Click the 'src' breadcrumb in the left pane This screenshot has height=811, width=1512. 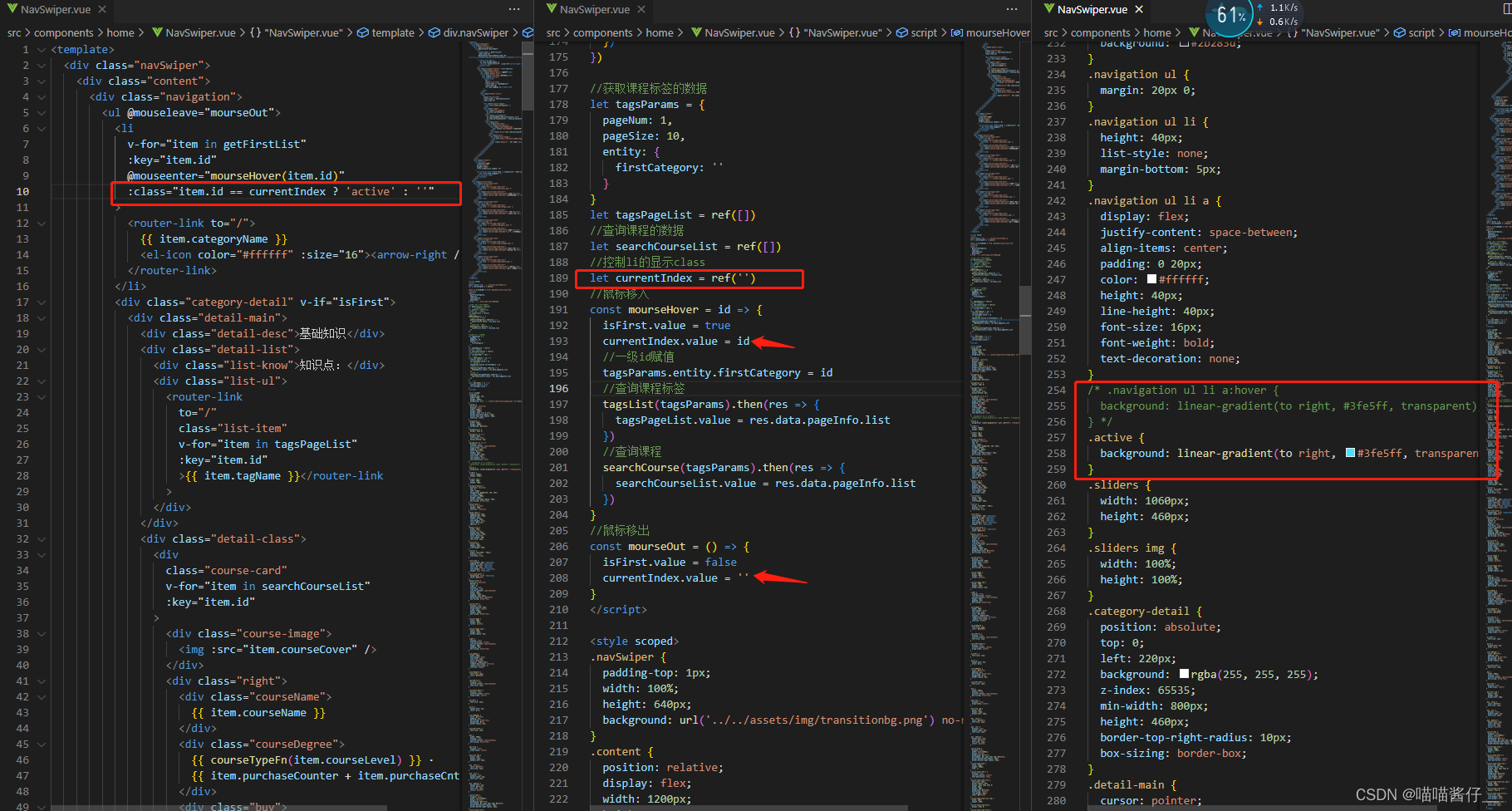(x=14, y=32)
